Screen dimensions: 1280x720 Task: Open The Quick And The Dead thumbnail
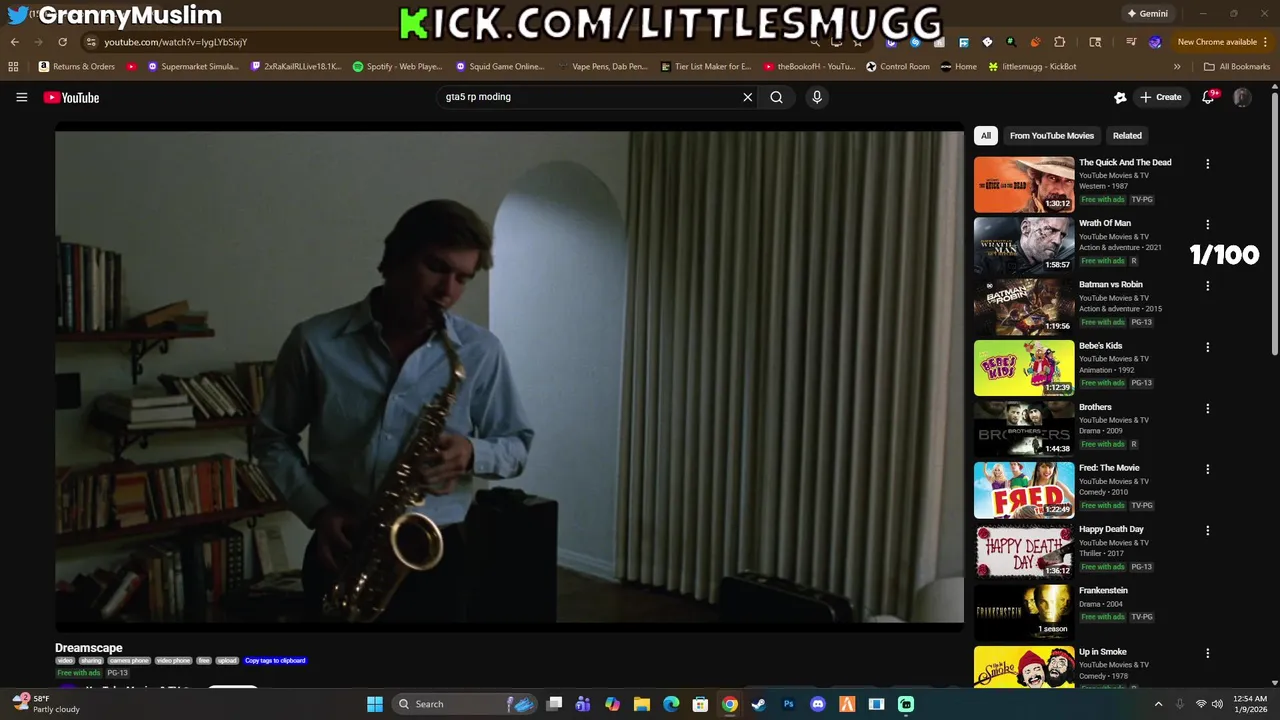click(x=1024, y=184)
